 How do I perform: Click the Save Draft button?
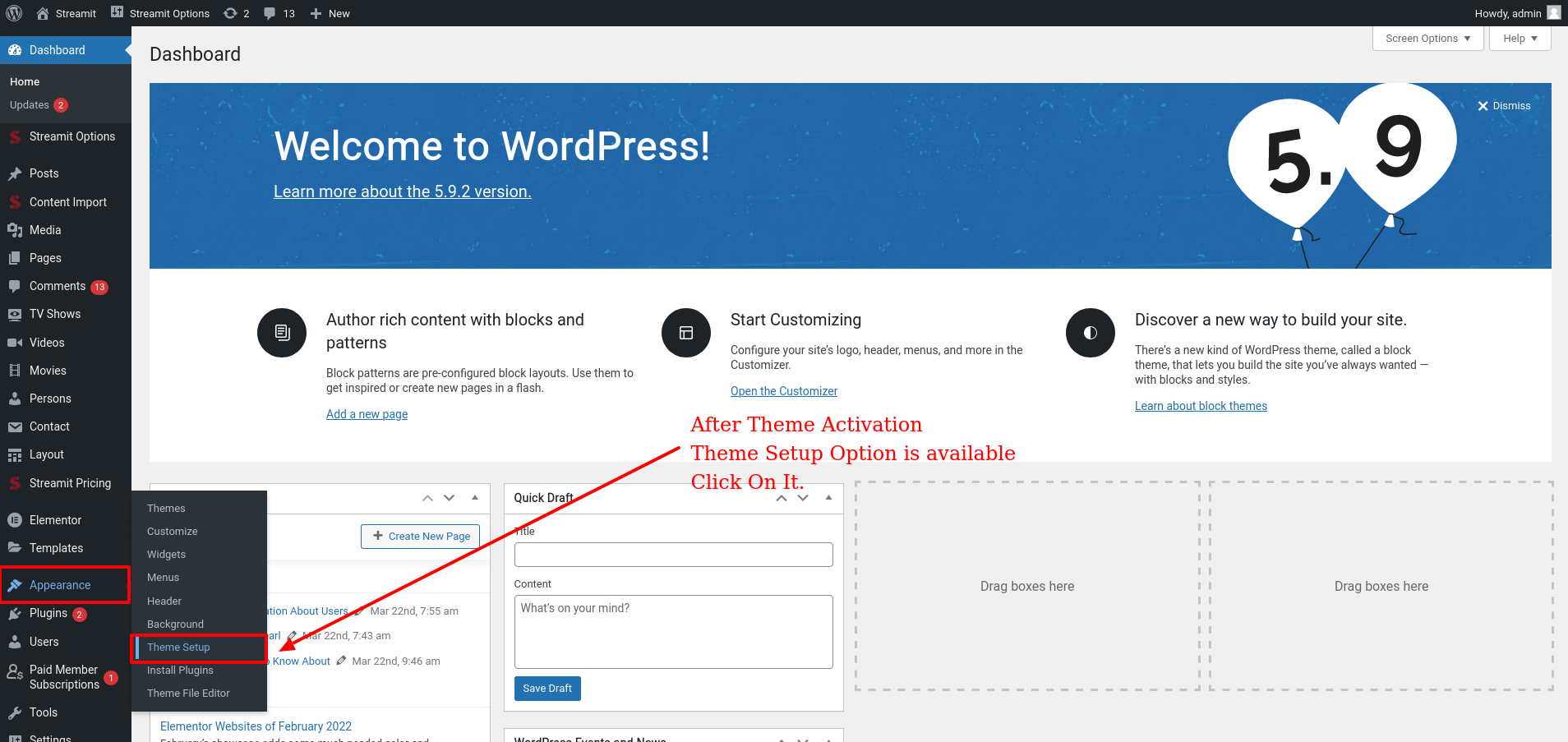click(x=547, y=689)
